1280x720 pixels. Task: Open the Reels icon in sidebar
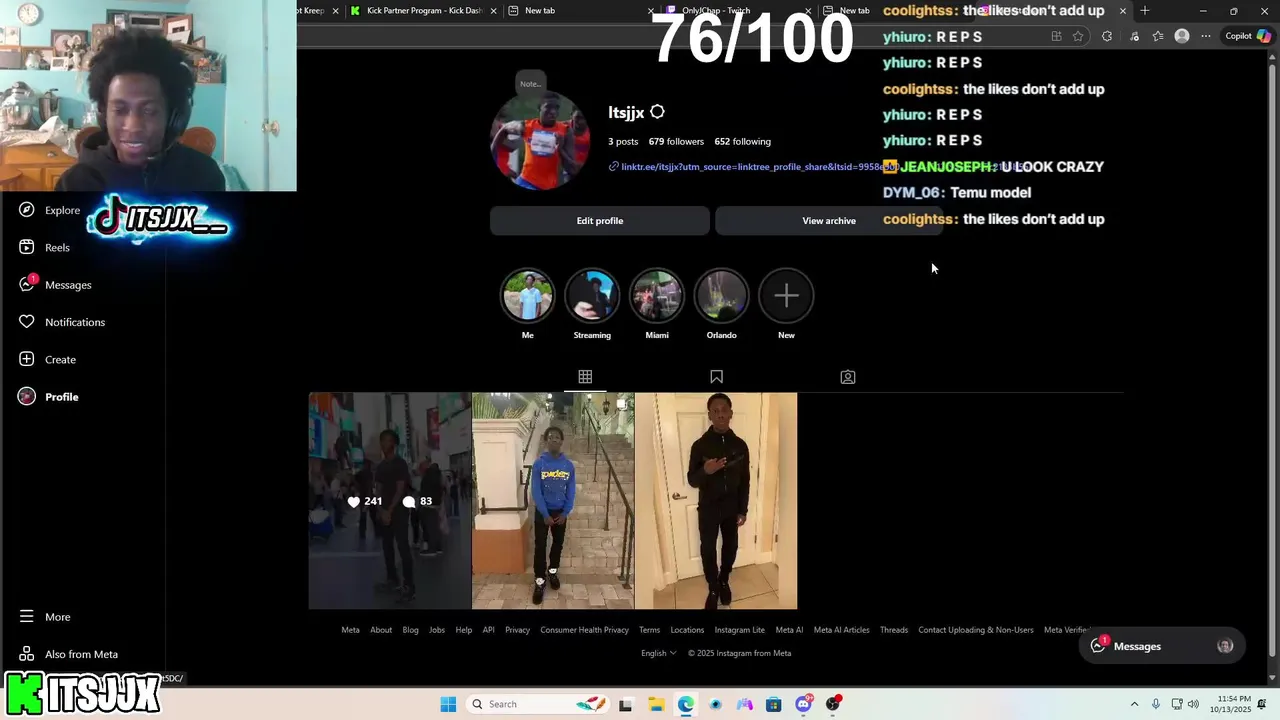[27, 247]
